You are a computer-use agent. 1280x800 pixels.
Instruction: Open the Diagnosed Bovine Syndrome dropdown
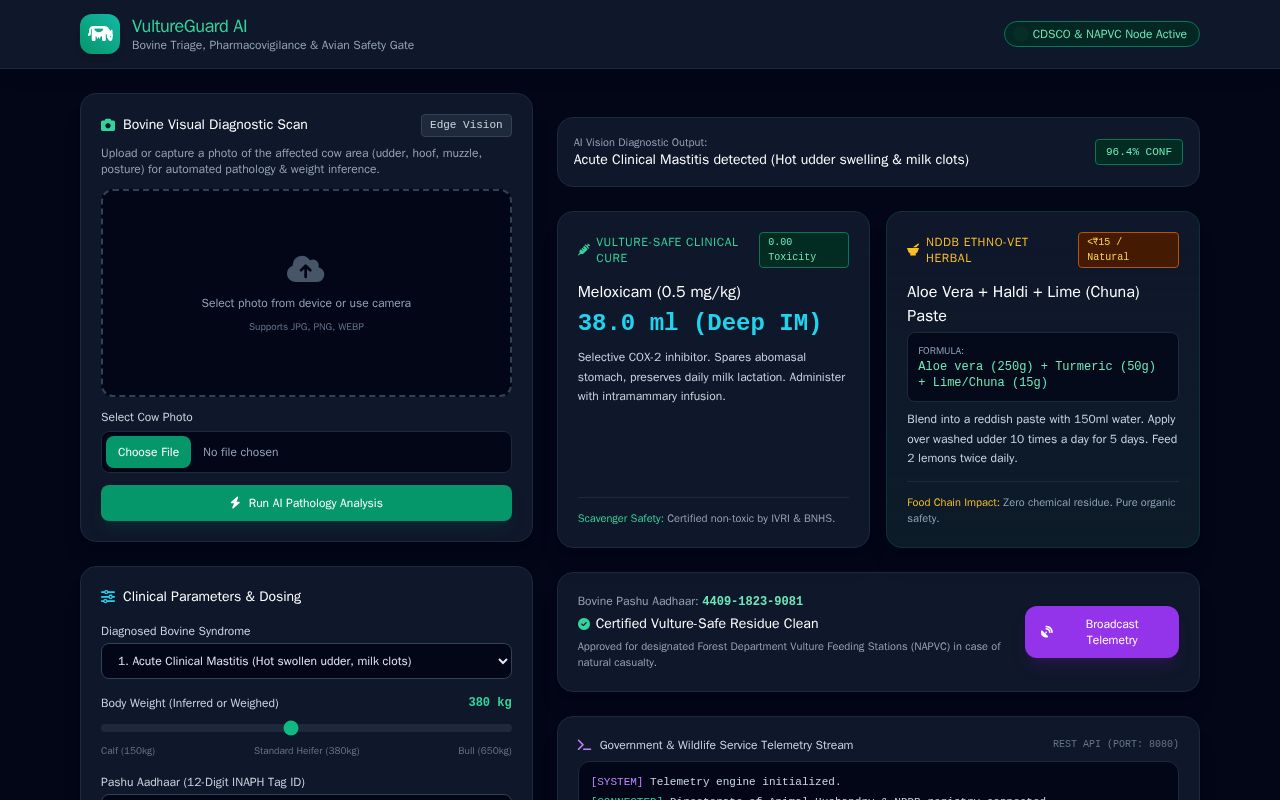pos(306,661)
